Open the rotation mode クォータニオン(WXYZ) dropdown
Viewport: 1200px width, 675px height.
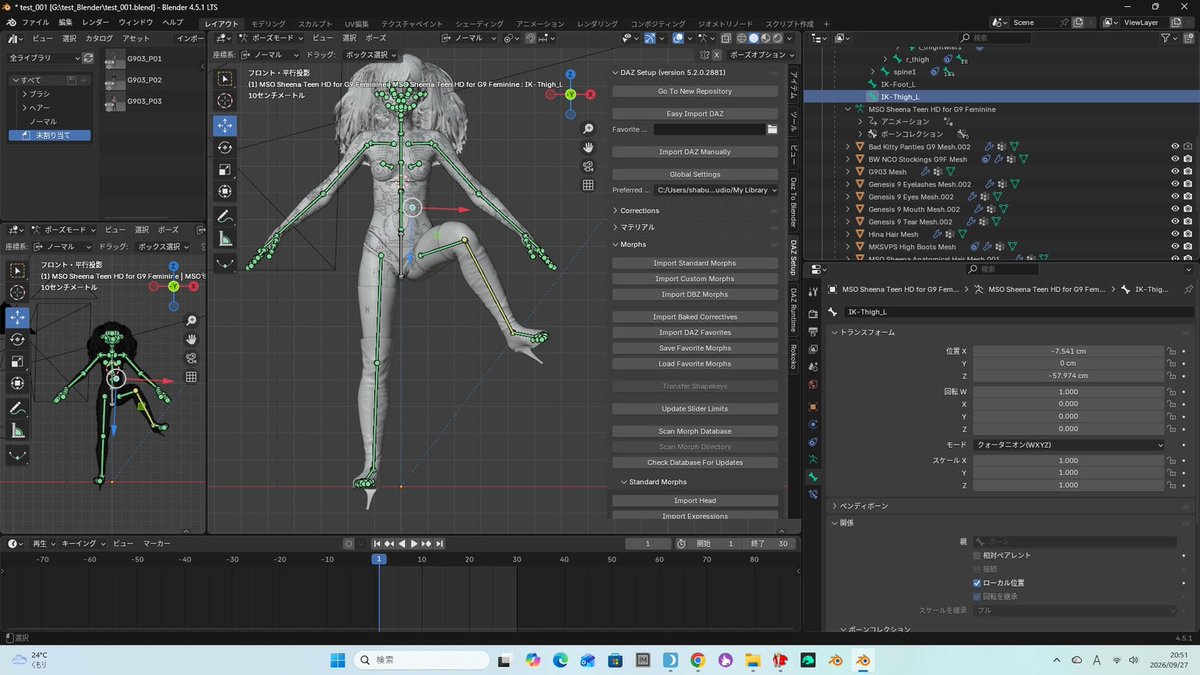(x=1069, y=444)
